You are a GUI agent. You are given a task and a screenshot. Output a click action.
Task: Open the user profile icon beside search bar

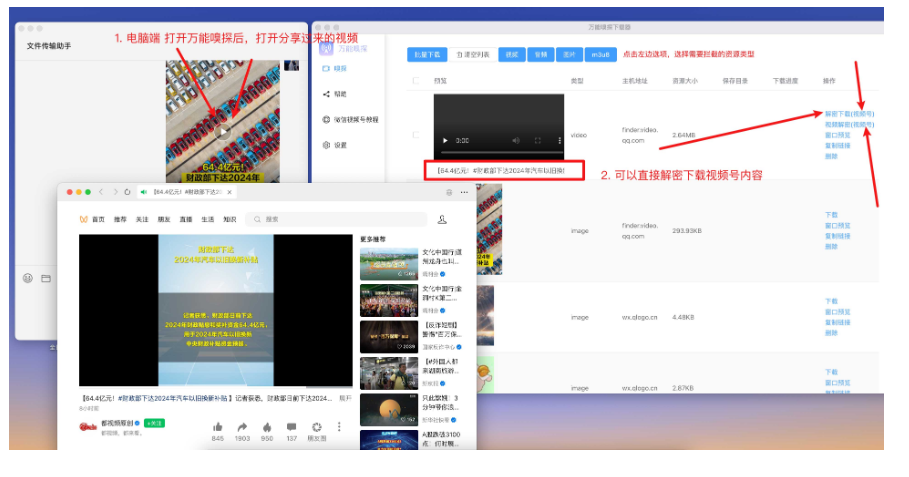442,219
